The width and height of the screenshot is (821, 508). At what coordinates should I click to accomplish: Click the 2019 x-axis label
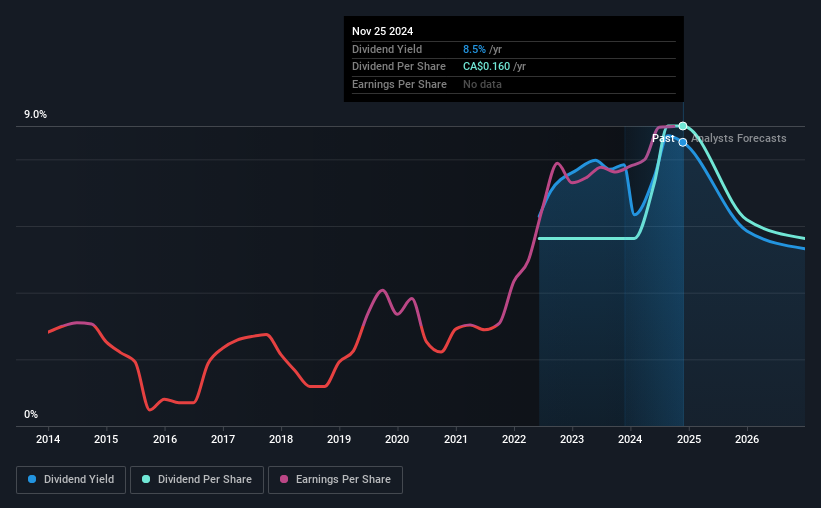coord(339,439)
